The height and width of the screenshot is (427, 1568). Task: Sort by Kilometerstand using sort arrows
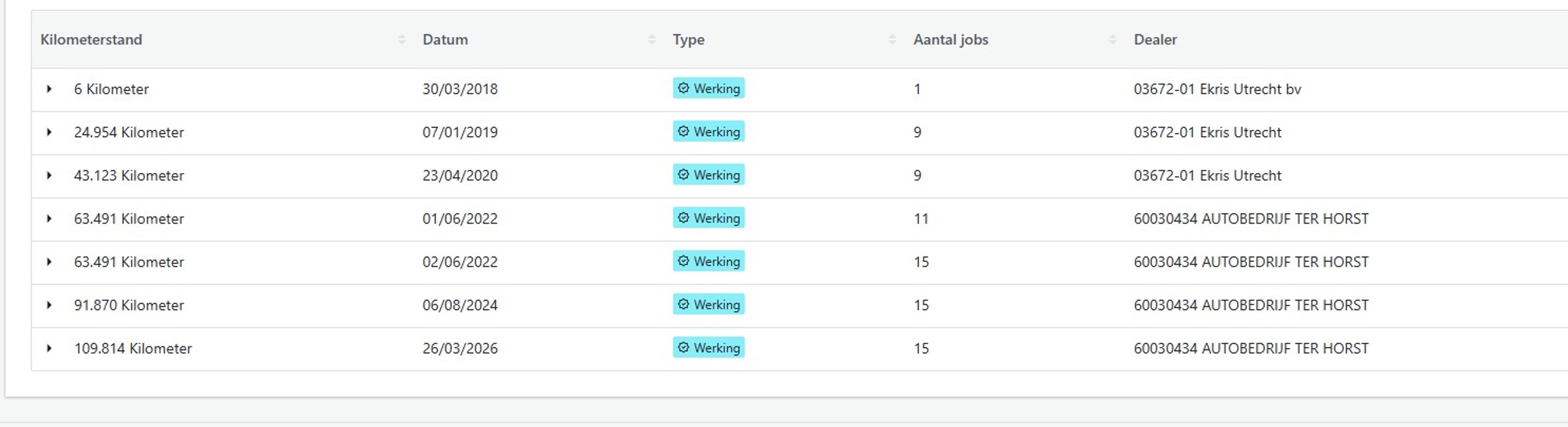pos(401,39)
